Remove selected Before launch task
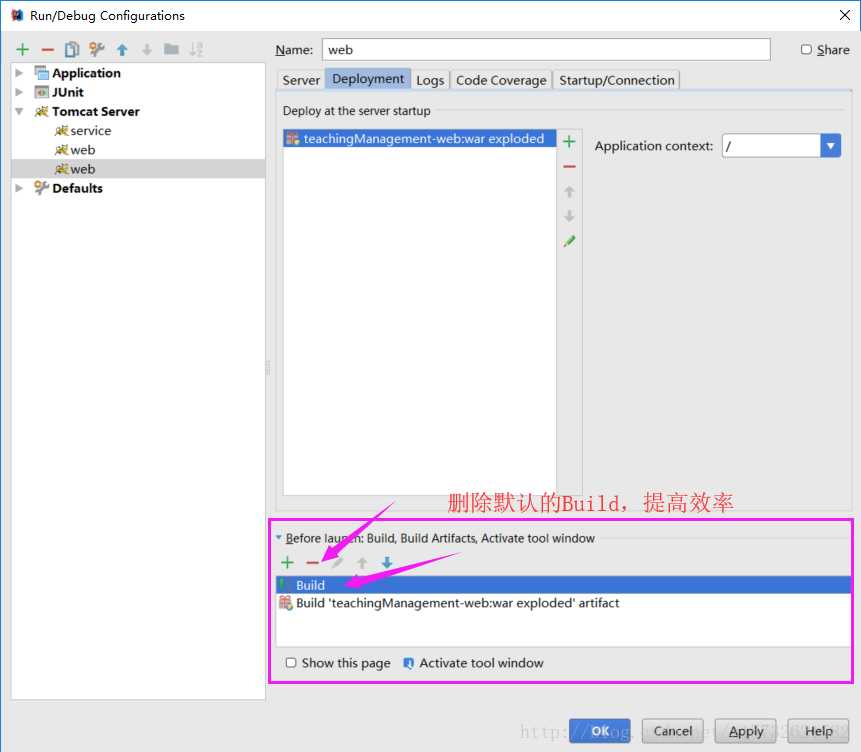The width and height of the screenshot is (861, 752). click(x=312, y=562)
